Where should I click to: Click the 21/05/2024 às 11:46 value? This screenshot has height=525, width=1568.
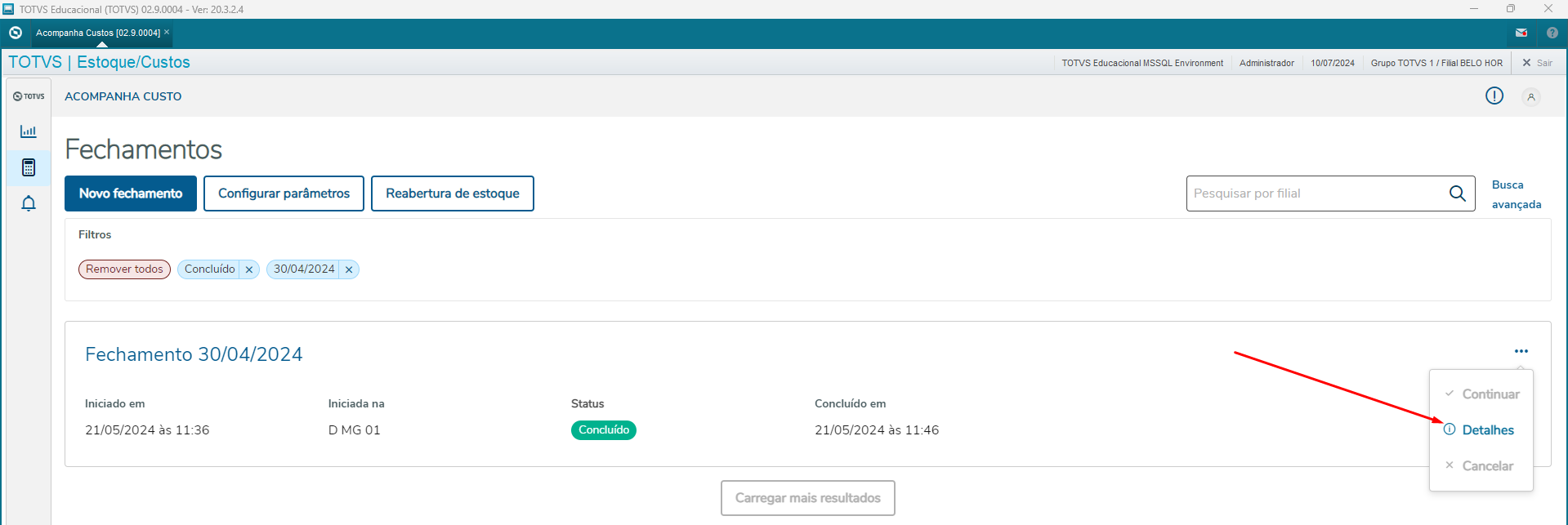click(x=877, y=430)
